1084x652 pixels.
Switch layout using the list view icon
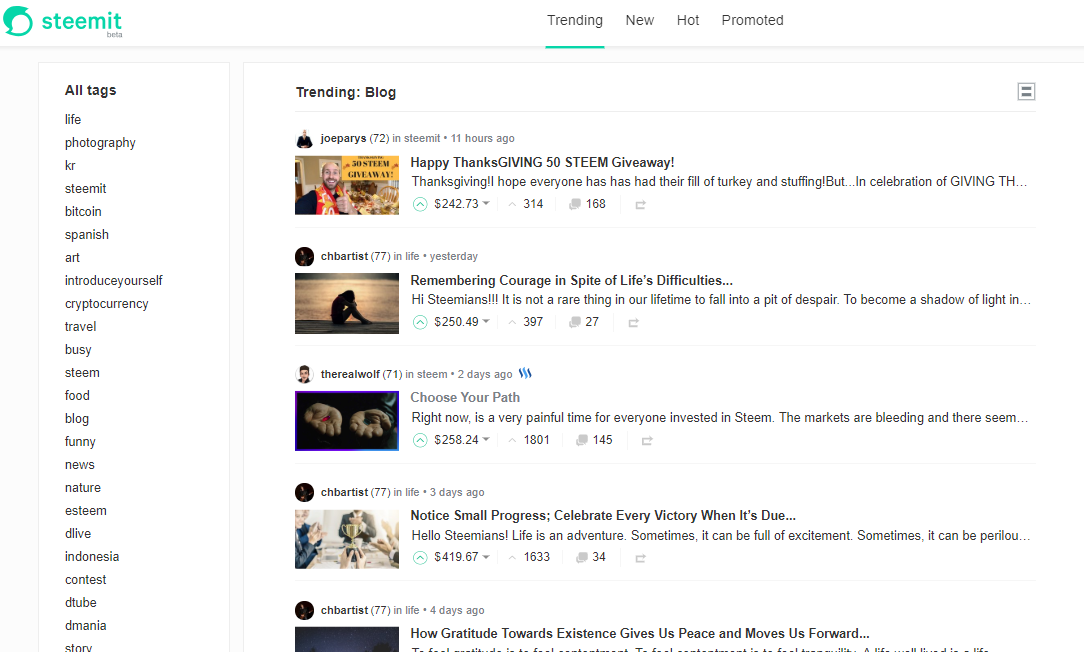[1026, 91]
